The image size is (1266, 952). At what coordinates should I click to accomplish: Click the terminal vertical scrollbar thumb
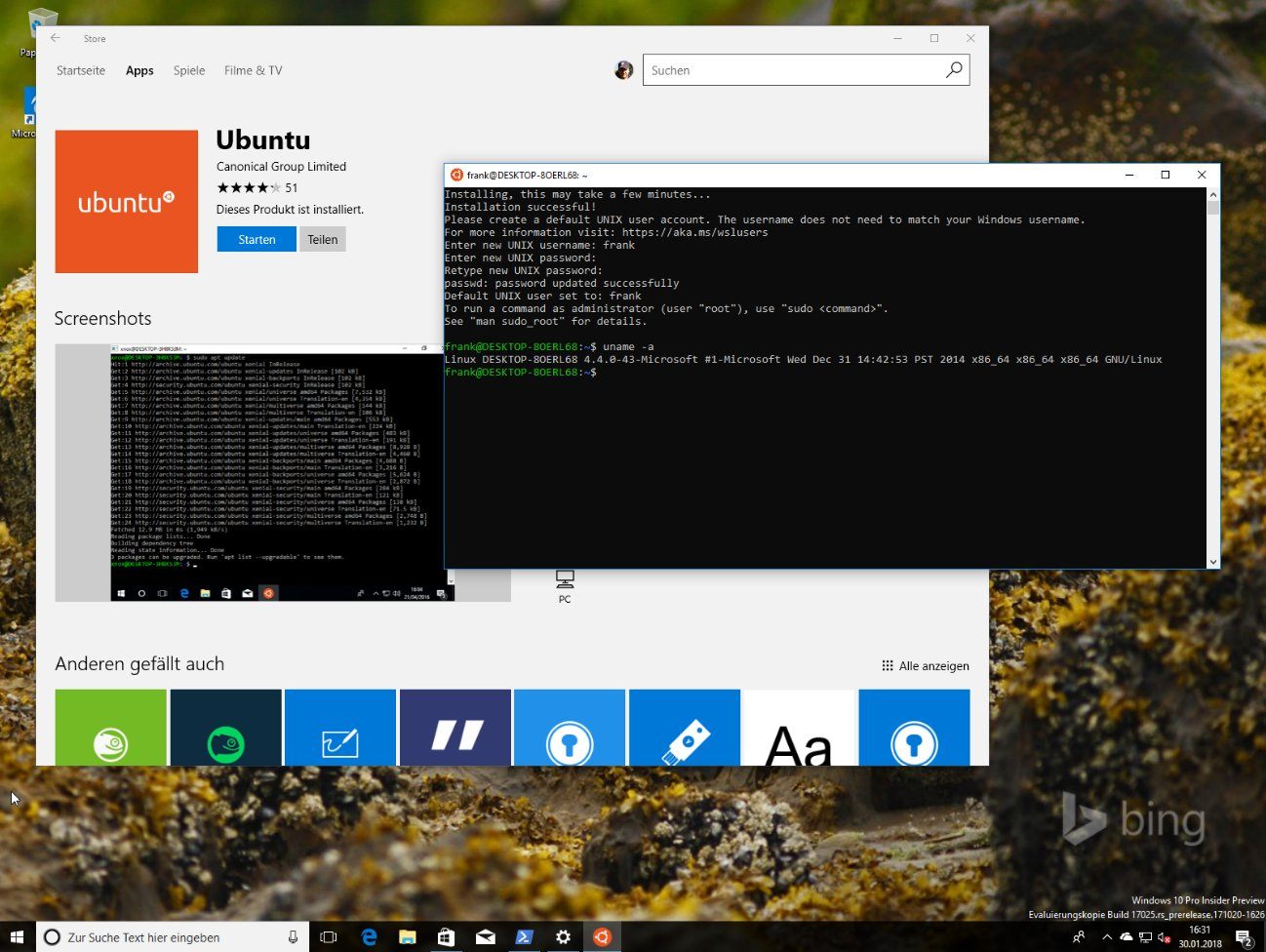pos(1213,208)
